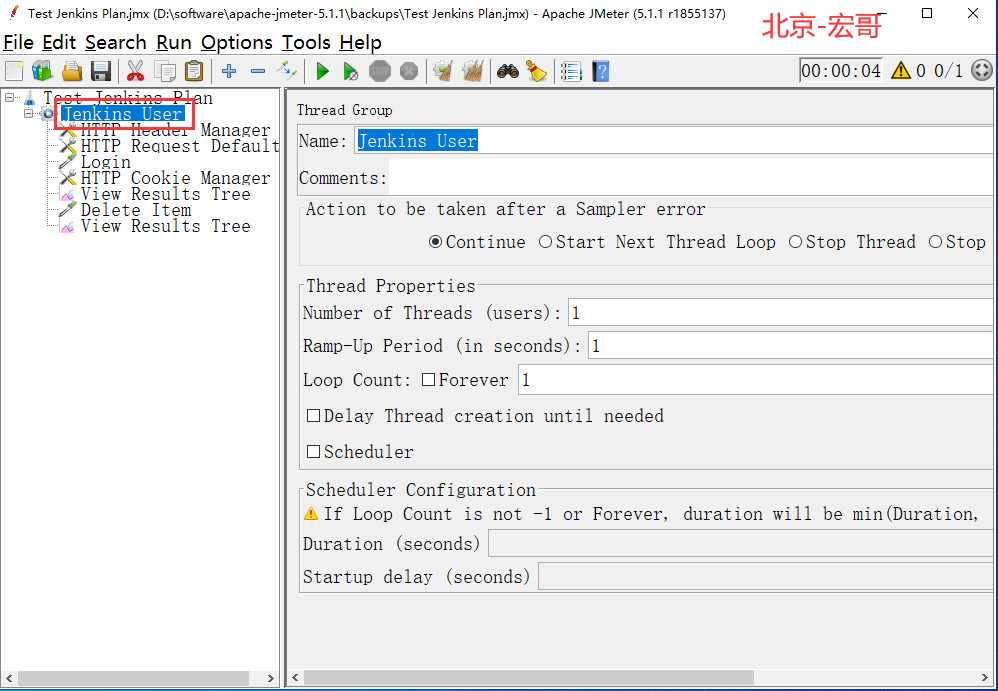
Task: Click the Cut scissors icon
Action: click(135, 71)
